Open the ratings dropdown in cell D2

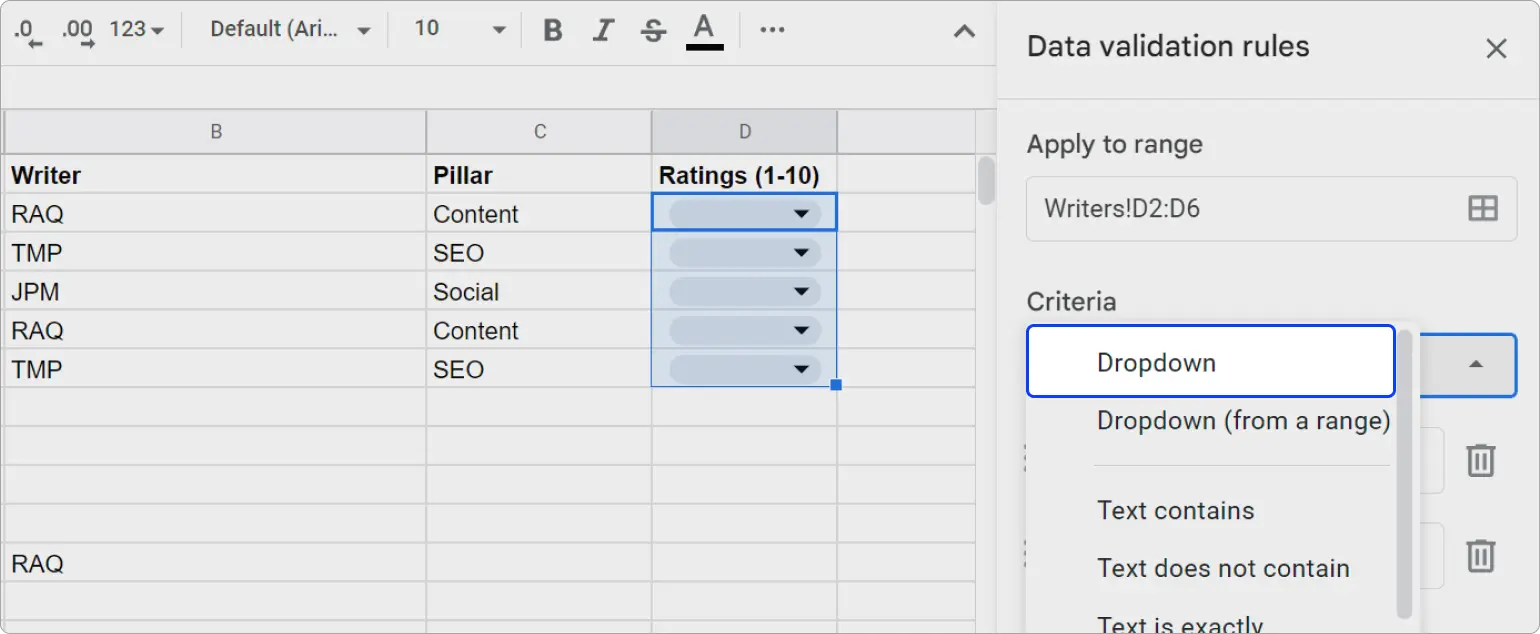tap(800, 212)
